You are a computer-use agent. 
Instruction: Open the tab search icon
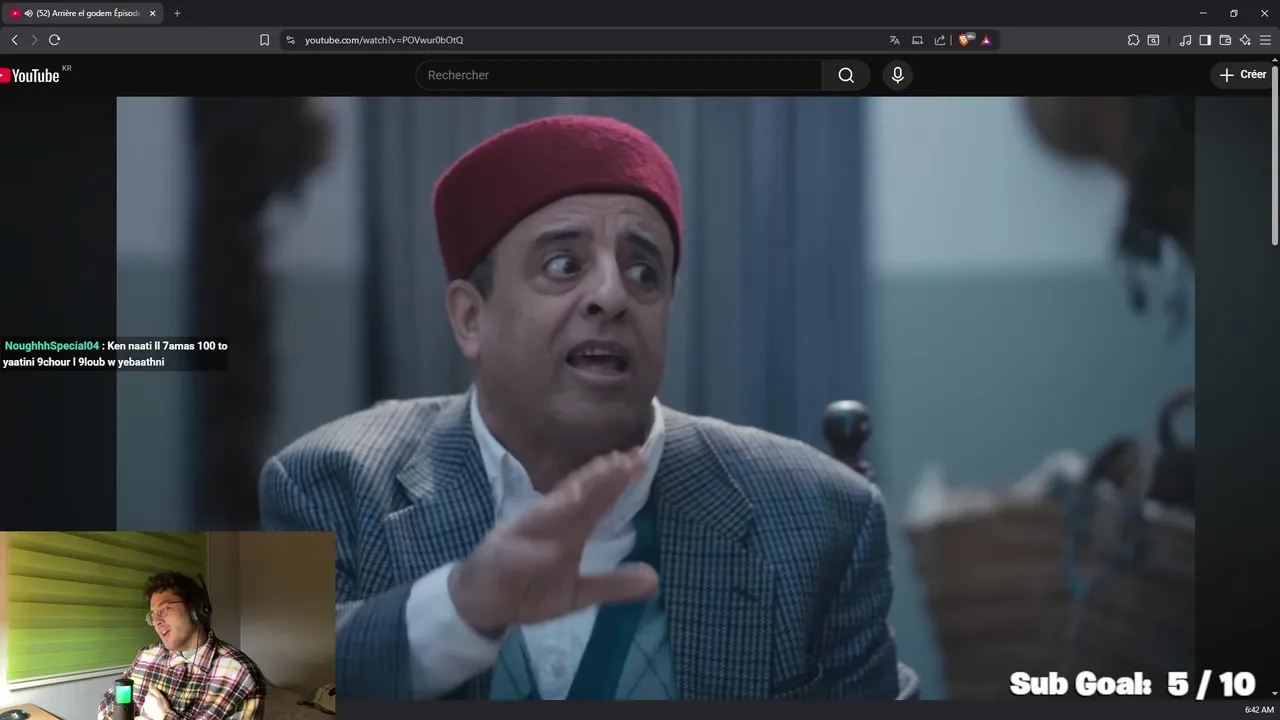(1153, 40)
